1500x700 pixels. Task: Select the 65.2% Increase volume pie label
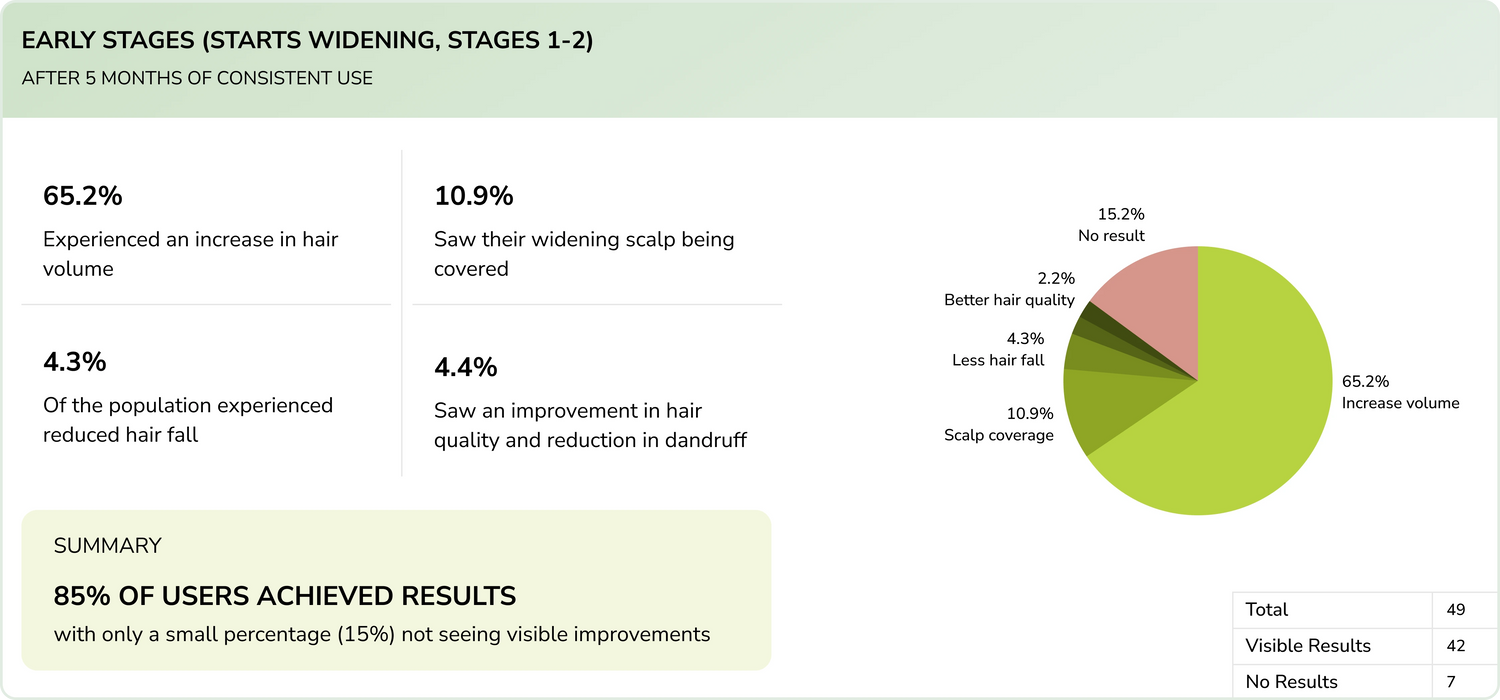(x=1400, y=393)
